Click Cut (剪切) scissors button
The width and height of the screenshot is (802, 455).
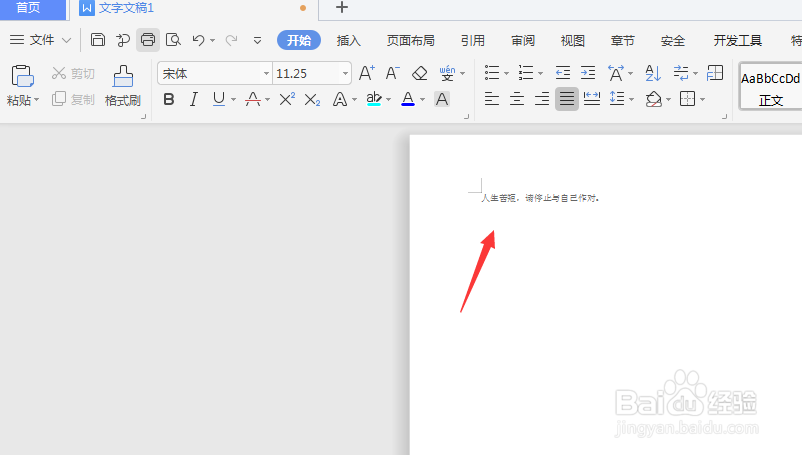click(73, 74)
